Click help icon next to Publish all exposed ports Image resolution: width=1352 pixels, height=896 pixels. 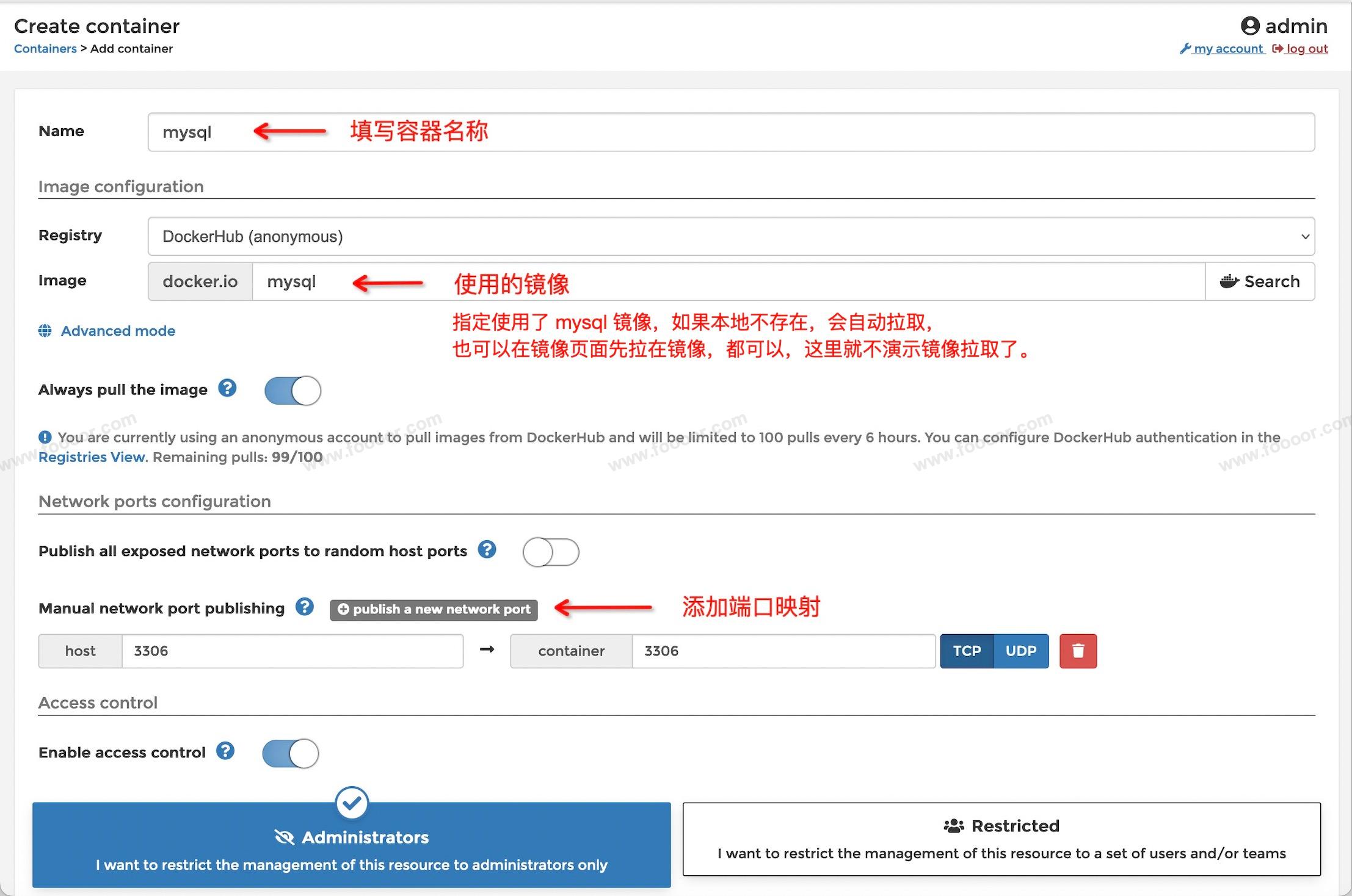click(487, 550)
